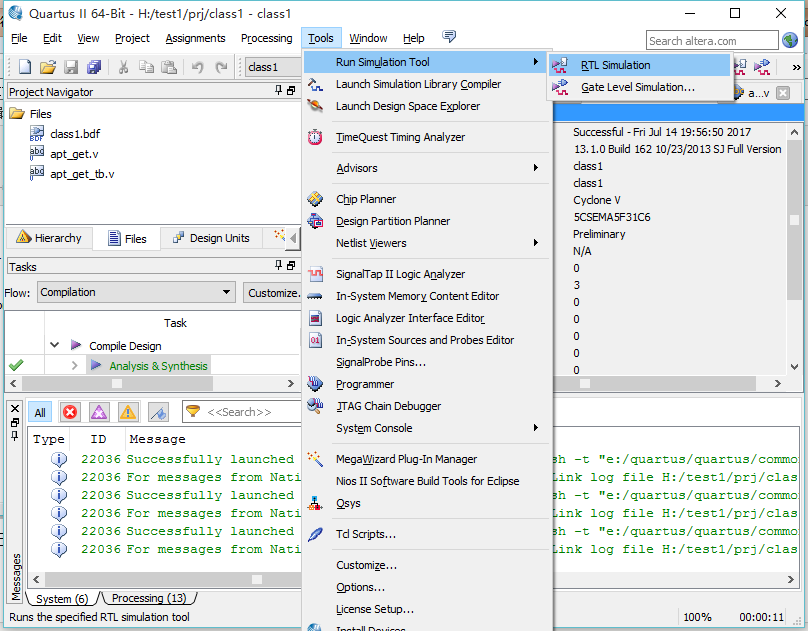
Task: Expand the System Console submenu
Action: (427, 428)
